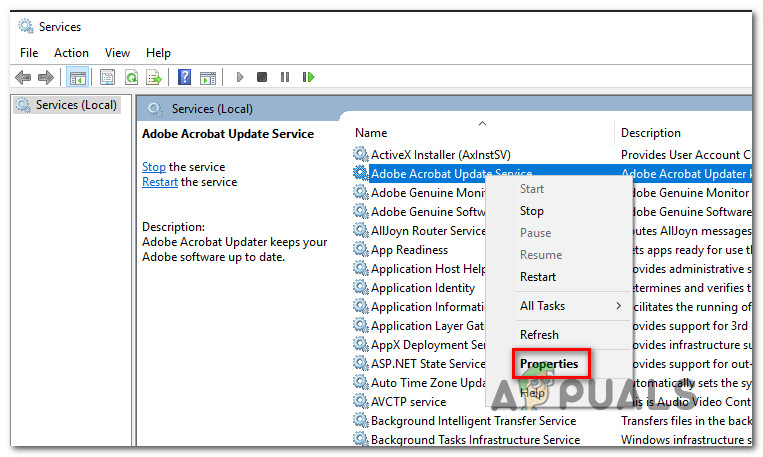Viewport: 763px width, 457px height.
Task: Select the App Readiness service row
Action: point(409,250)
